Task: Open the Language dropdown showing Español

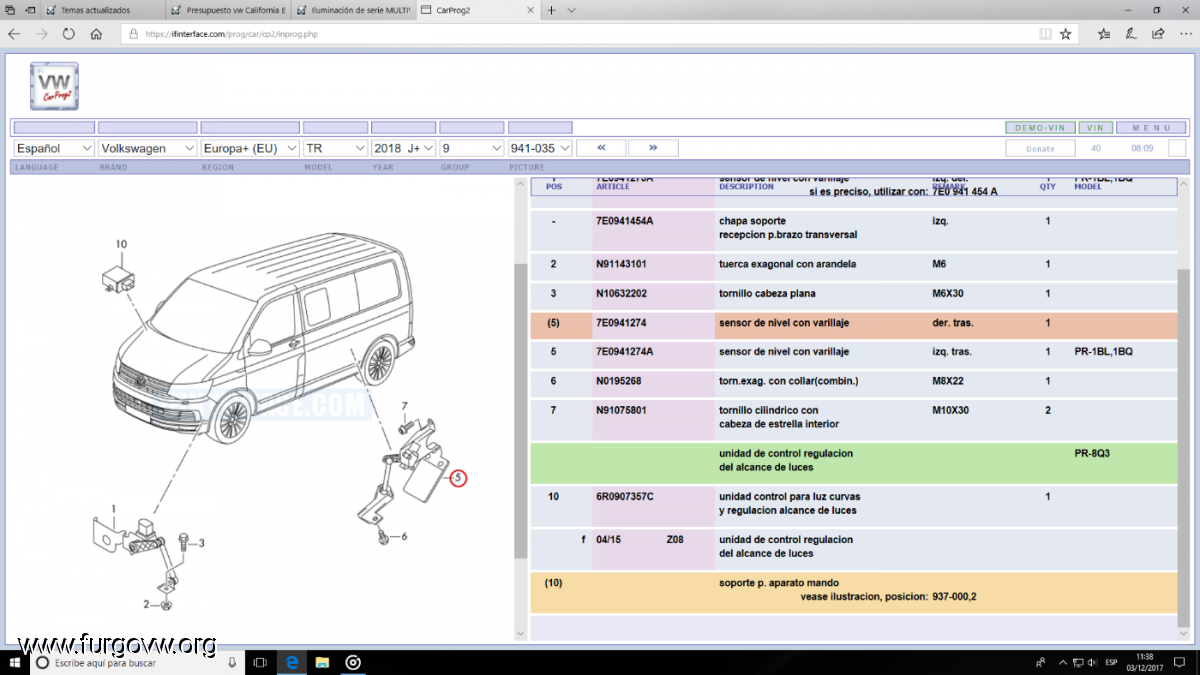Action: pyautogui.click(x=54, y=148)
